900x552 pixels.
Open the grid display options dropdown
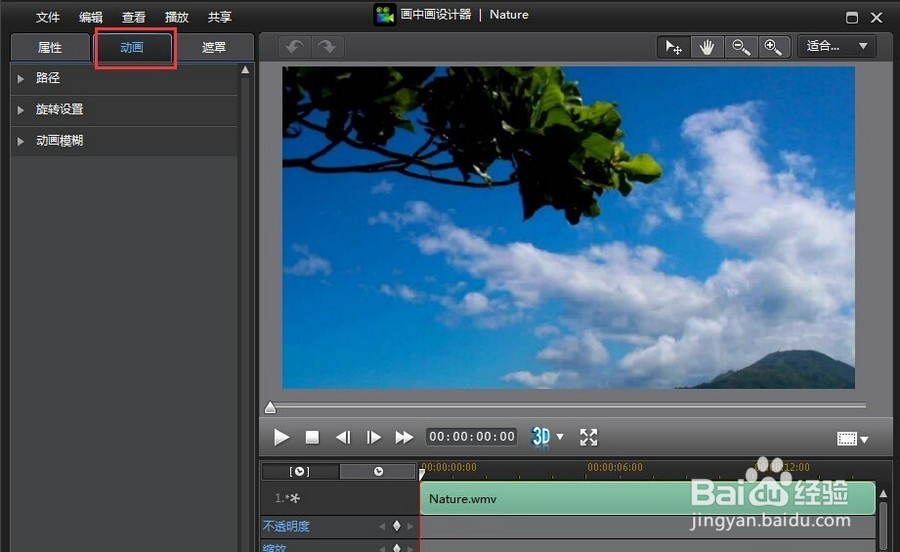pos(852,439)
